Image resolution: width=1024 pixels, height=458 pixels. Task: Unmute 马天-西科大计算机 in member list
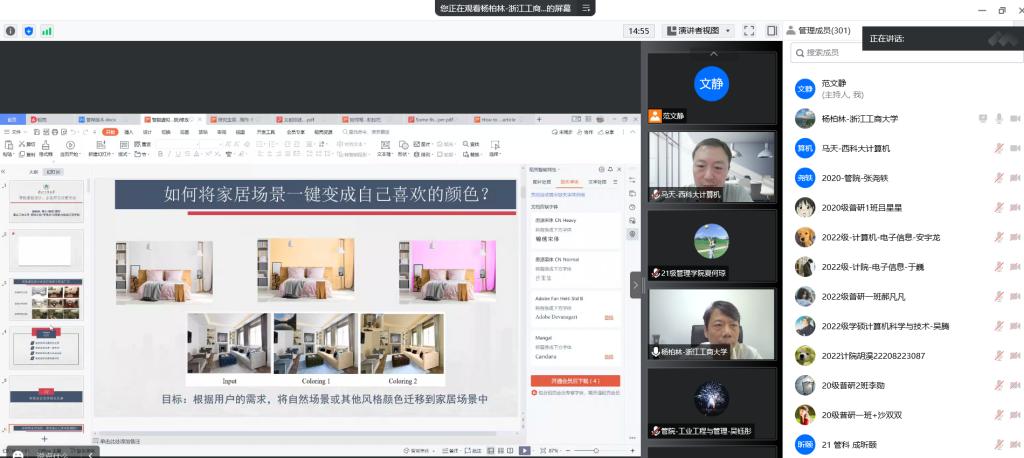click(998, 148)
